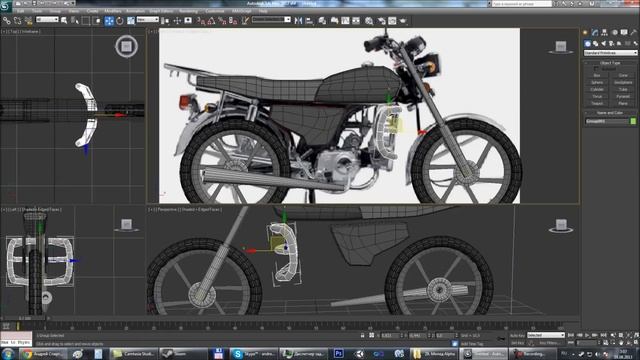Switch to Display command panel tab

(x=624, y=32)
